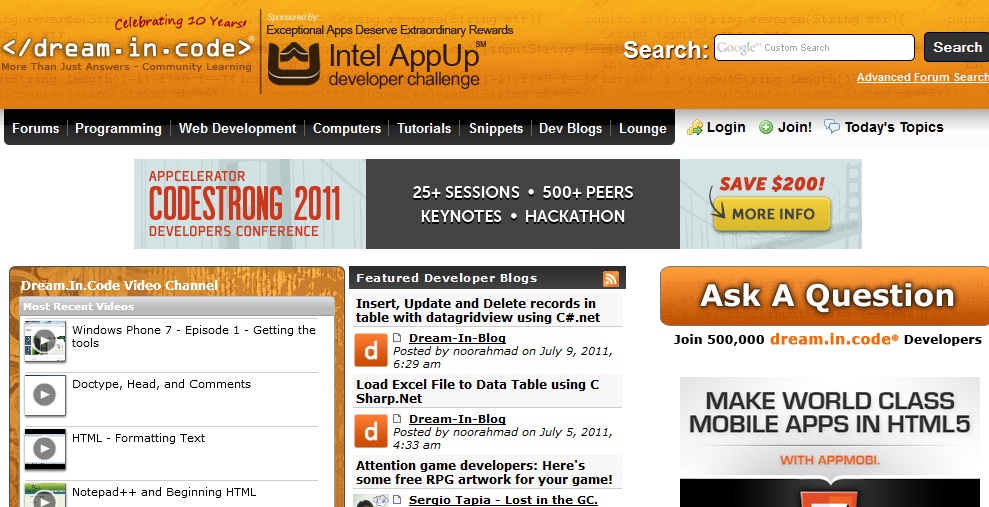Open the Featured Developer Blogs RSS feed icon

(x=611, y=279)
